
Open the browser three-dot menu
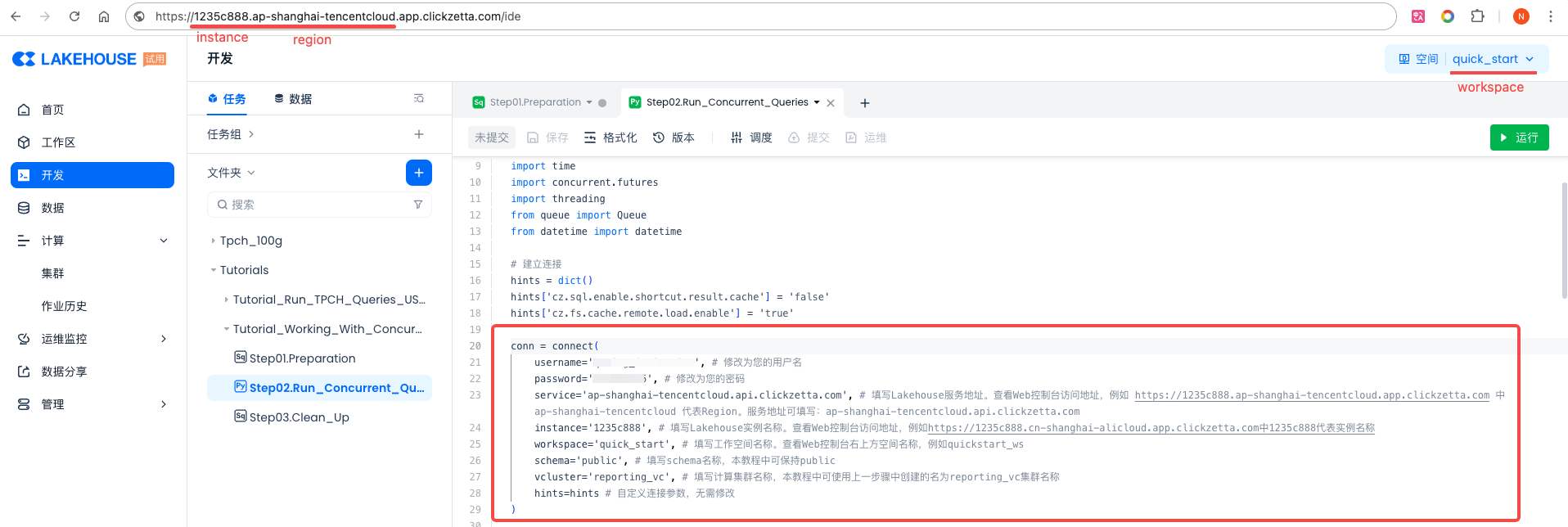coord(1551,16)
